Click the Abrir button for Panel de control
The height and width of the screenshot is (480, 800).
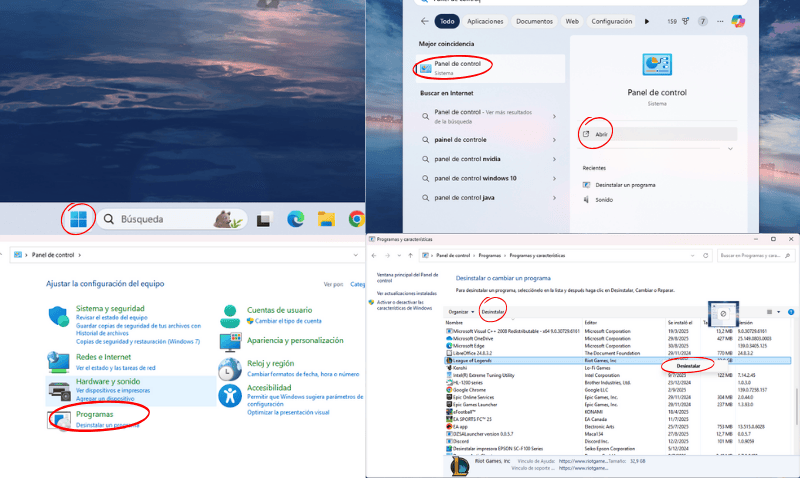tap(602, 133)
